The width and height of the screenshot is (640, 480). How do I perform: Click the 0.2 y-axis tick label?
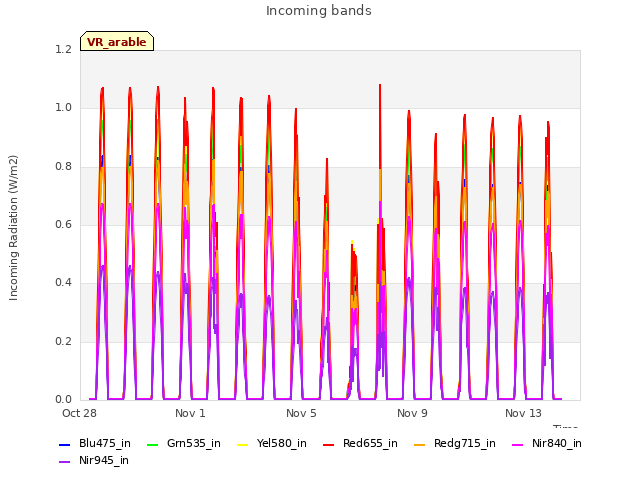click(x=64, y=341)
